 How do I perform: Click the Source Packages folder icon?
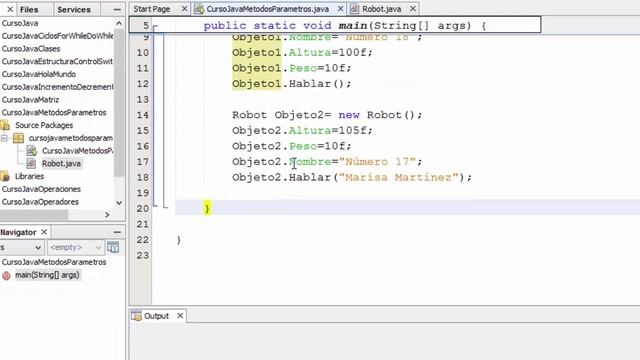point(5,125)
